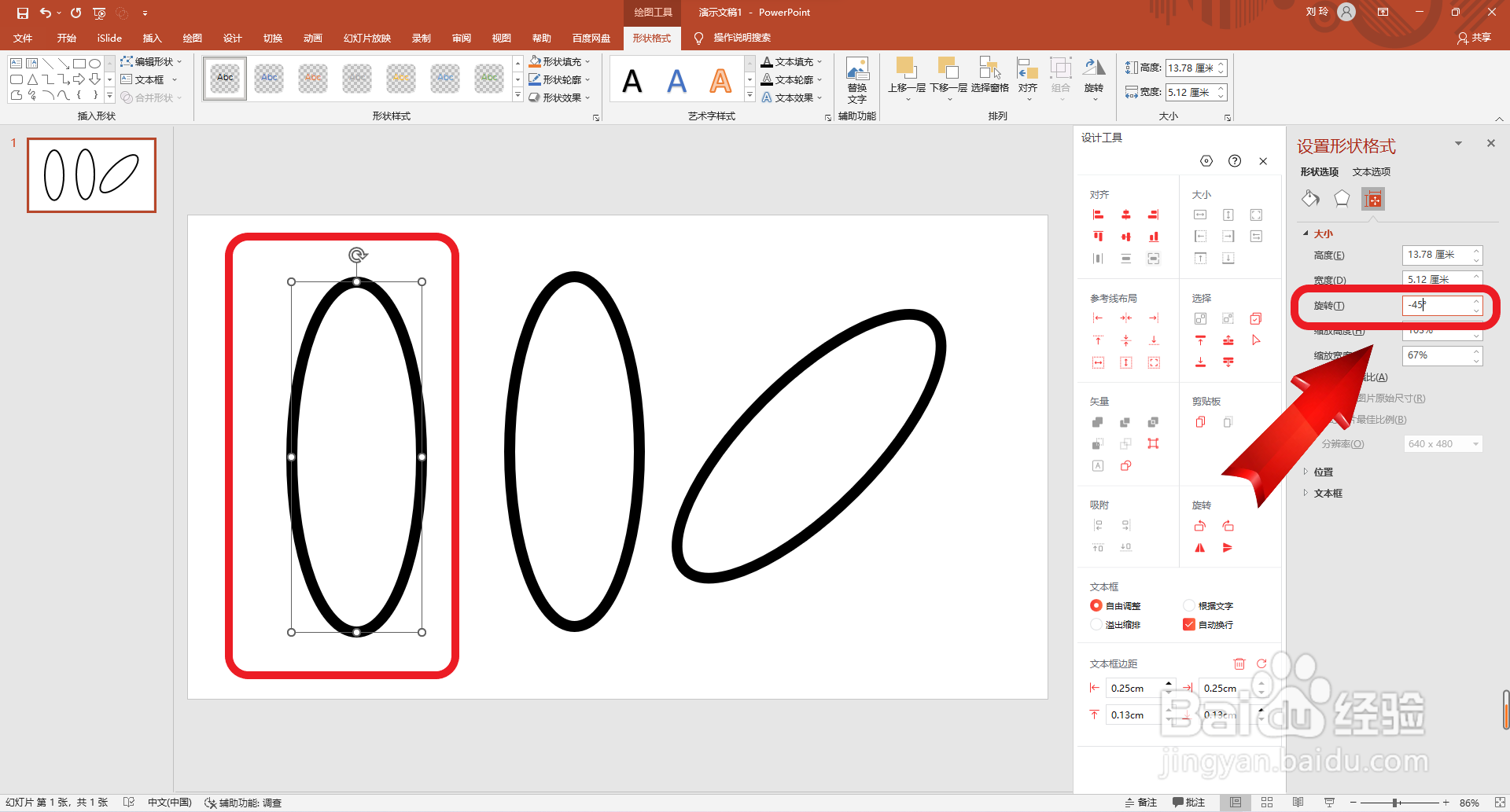The width and height of the screenshot is (1510, 812).
Task: Click the reset icon beside 文本框边距
Action: (1261, 663)
